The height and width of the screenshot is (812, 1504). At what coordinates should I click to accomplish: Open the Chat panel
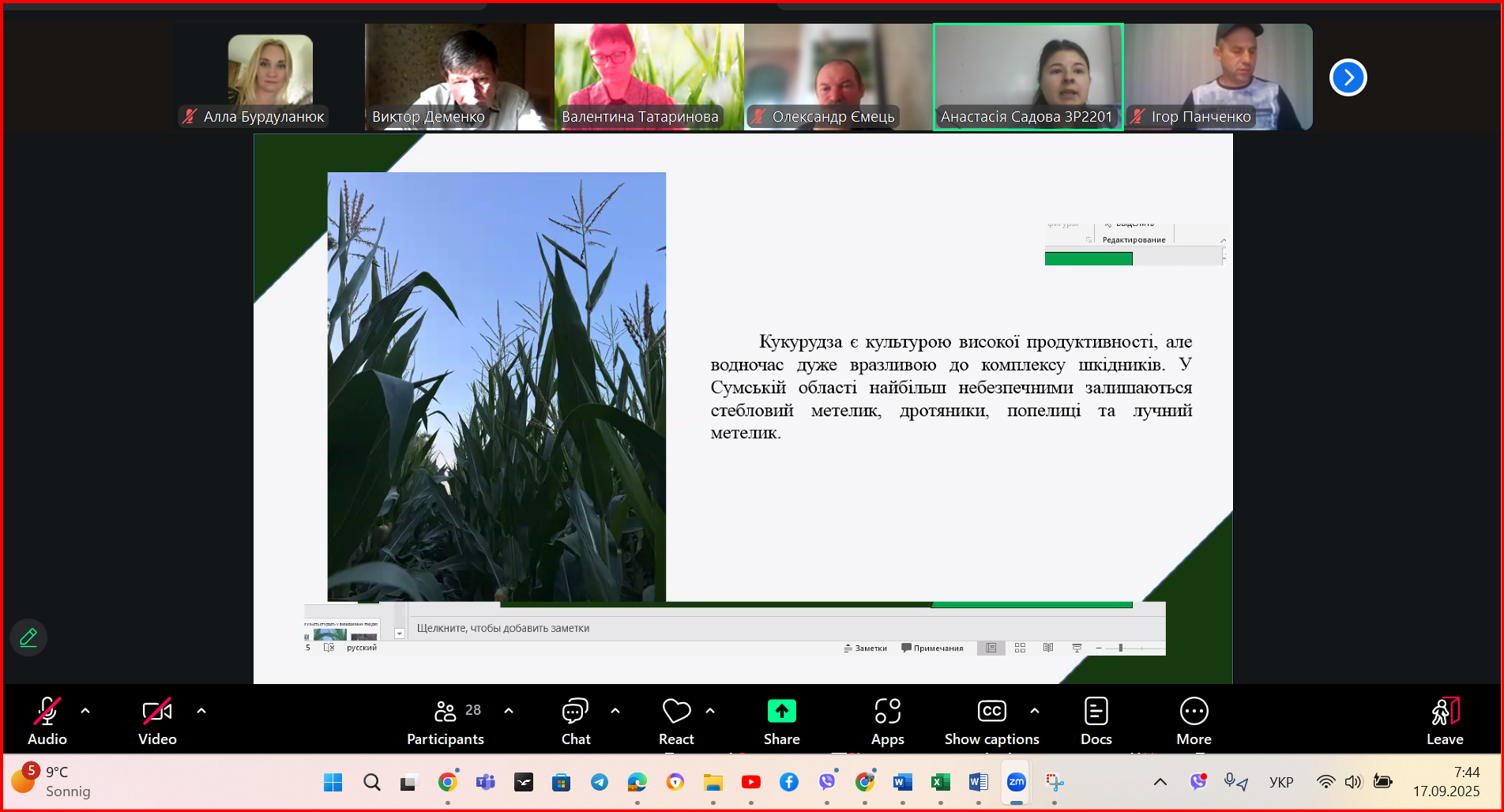click(575, 720)
